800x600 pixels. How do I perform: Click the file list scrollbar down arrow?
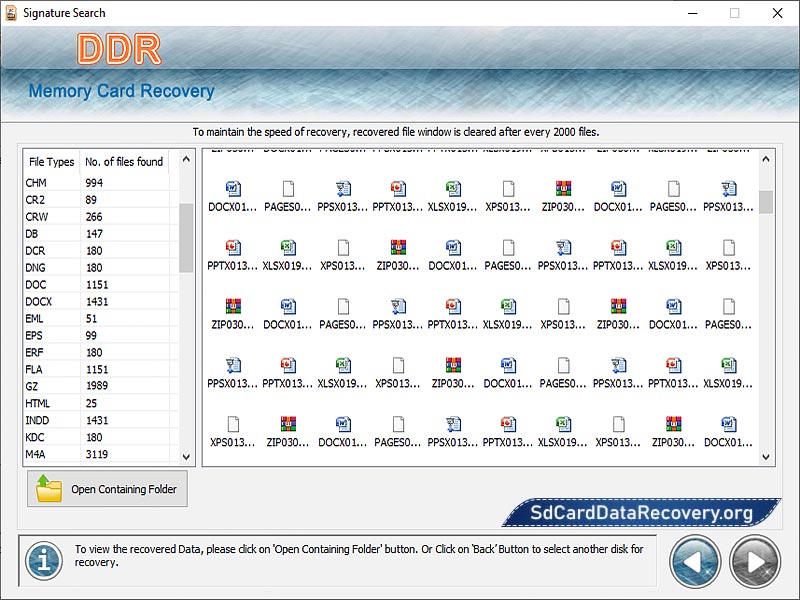tap(185, 455)
